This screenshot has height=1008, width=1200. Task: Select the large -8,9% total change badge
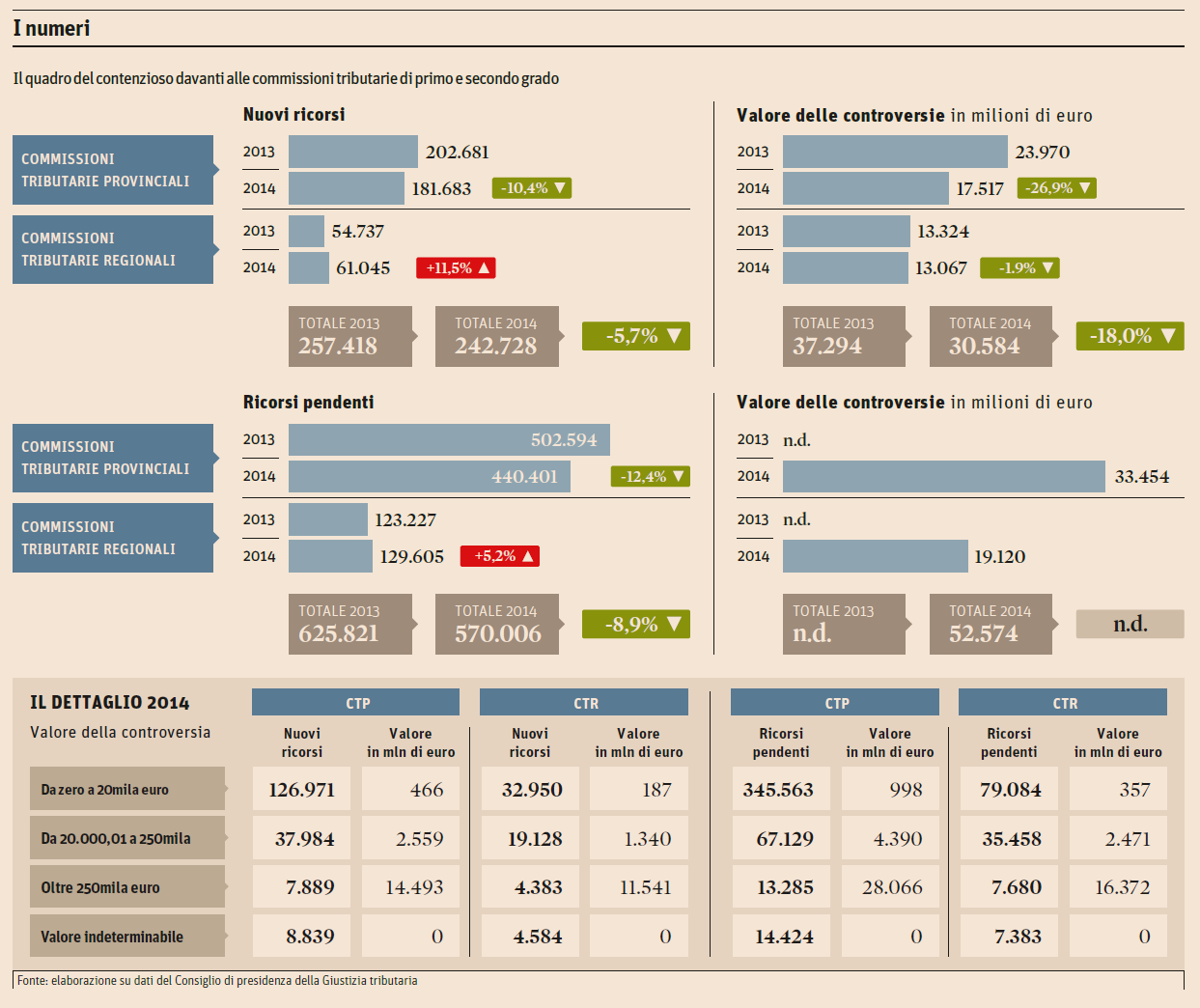(635, 625)
